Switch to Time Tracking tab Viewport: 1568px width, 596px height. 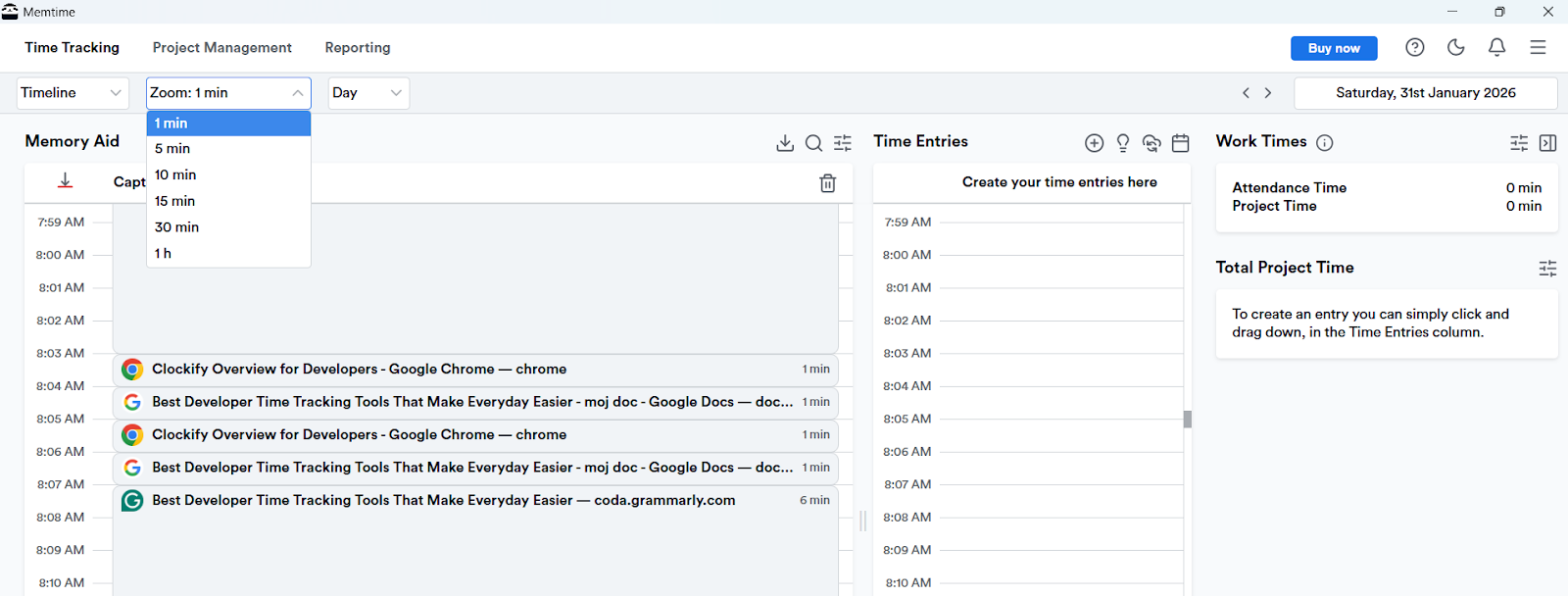[72, 48]
